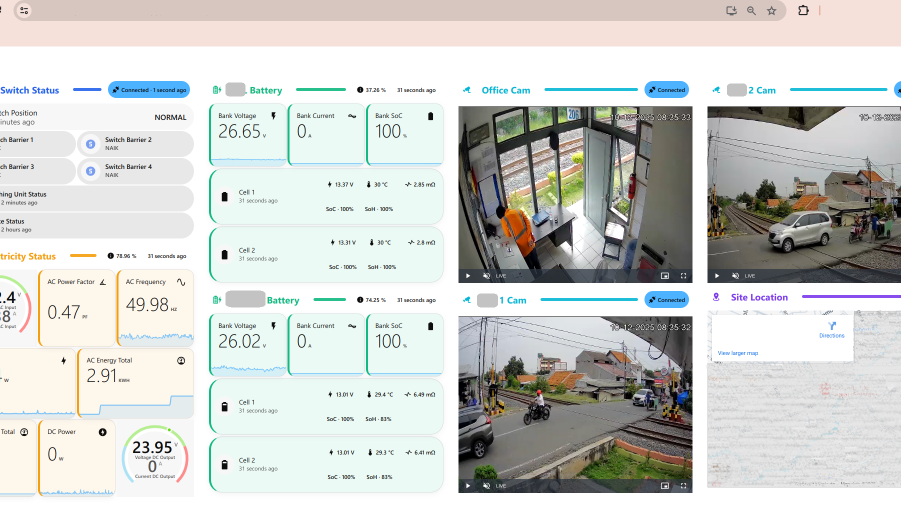Image resolution: width=901 pixels, height=507 pixels.
Task: Toggle picture-in-picture on bottom-left camera feed
Action: pos(665,486)
